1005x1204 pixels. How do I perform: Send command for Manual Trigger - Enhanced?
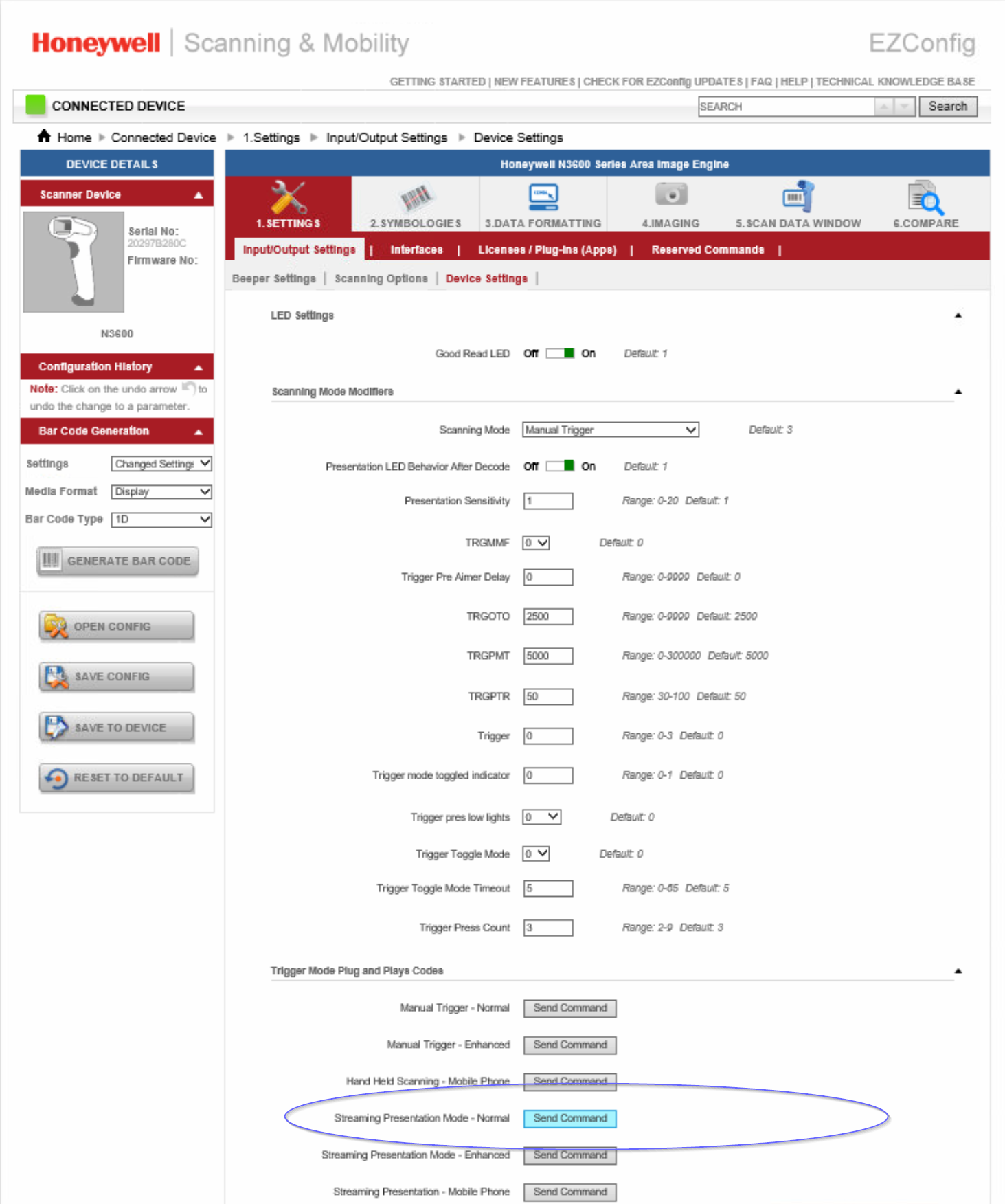pyautogui.click(x=569, y=1045)
